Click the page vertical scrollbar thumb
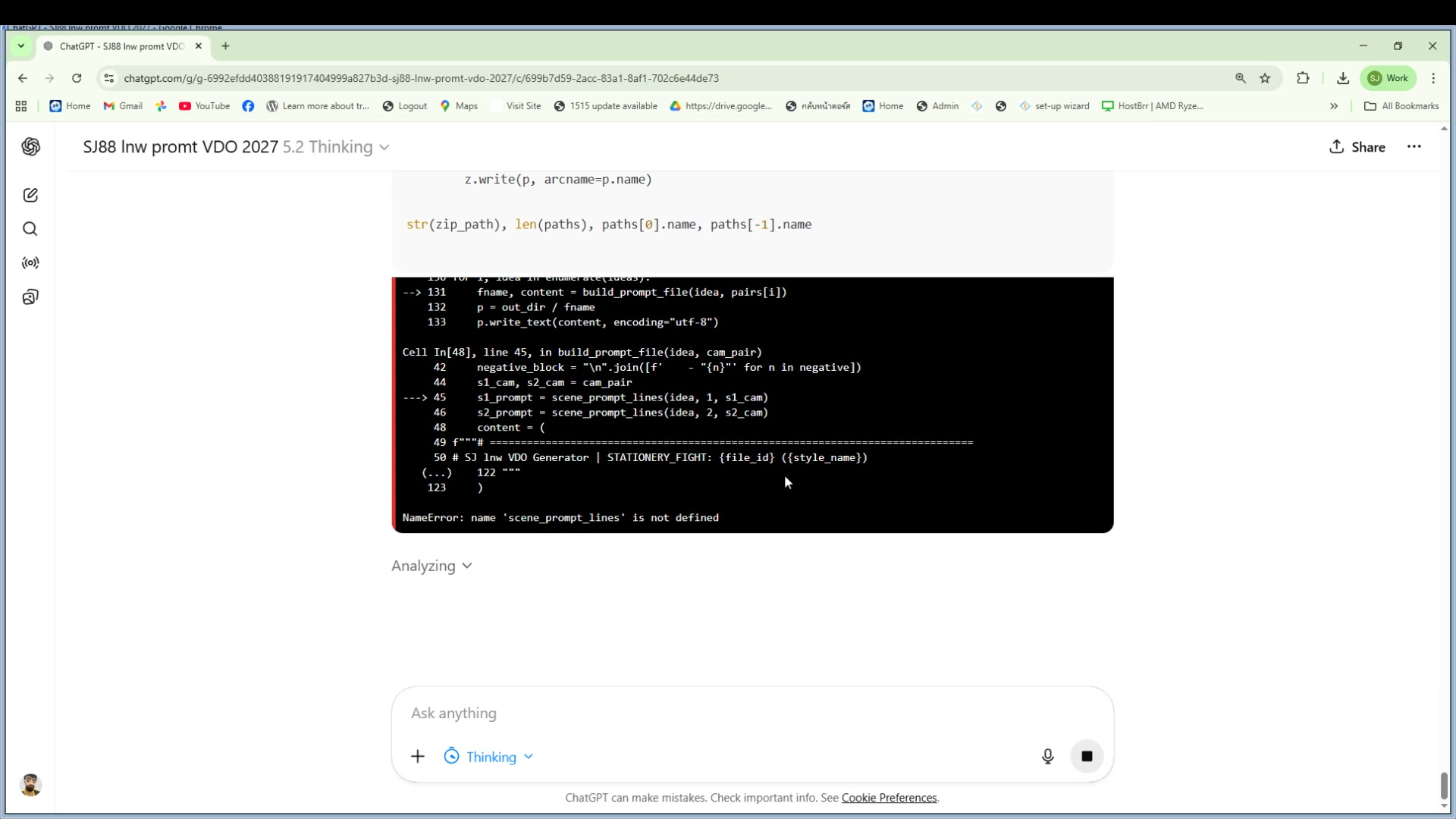 [x=1444, y=786]
